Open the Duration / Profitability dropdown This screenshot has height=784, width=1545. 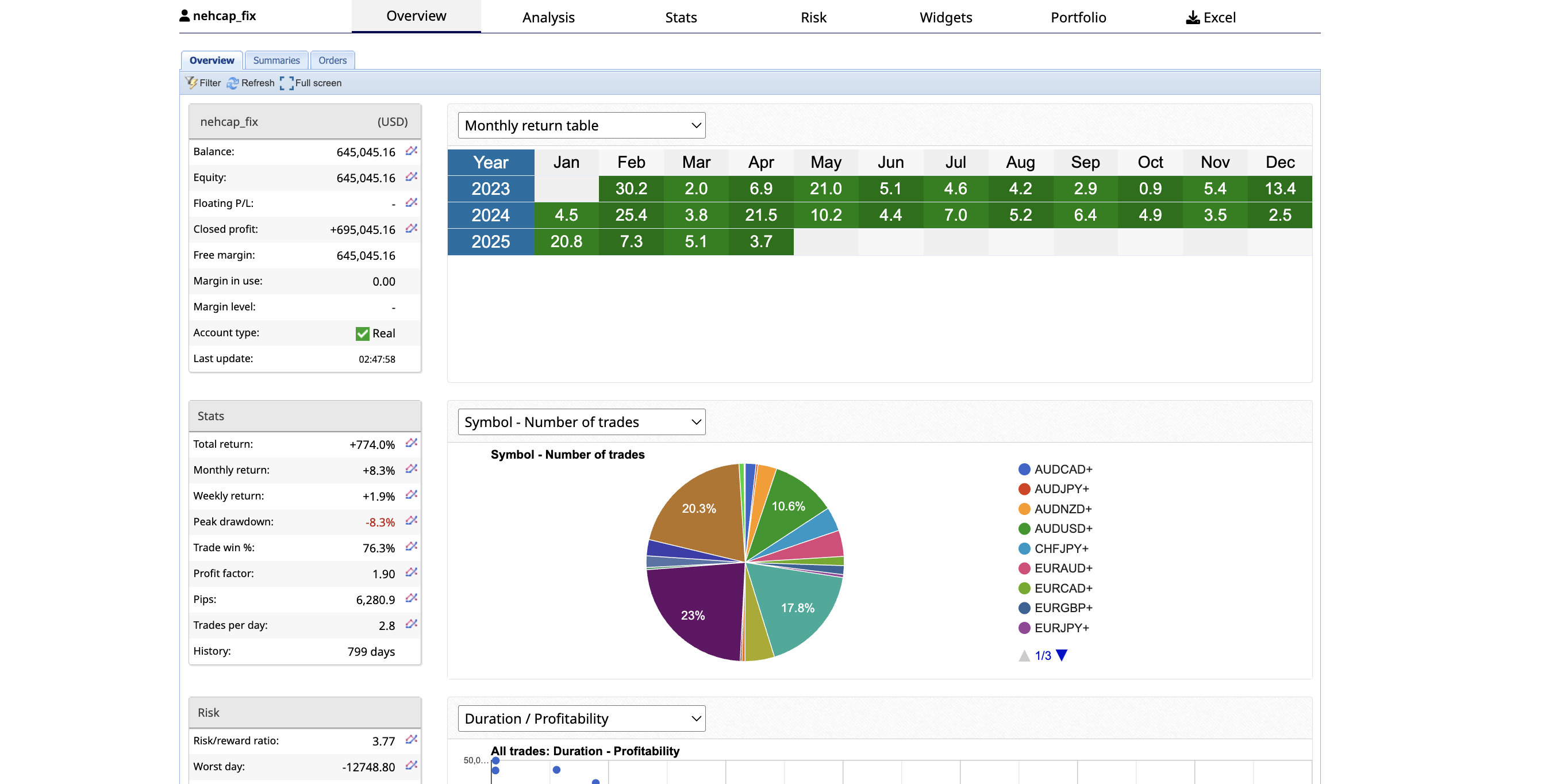(581, 718)
